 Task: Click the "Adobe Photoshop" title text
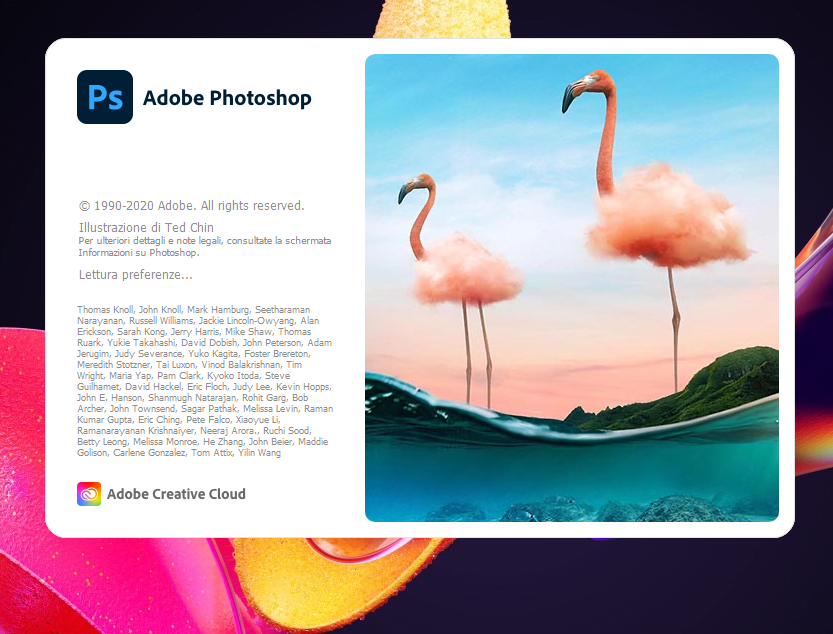coord(227,98)
